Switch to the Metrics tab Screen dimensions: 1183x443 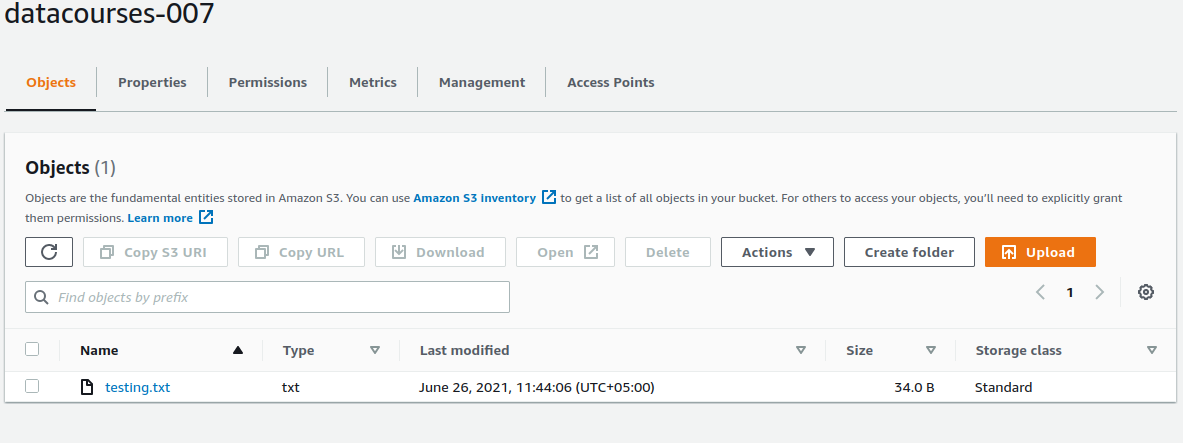point(373,82)
